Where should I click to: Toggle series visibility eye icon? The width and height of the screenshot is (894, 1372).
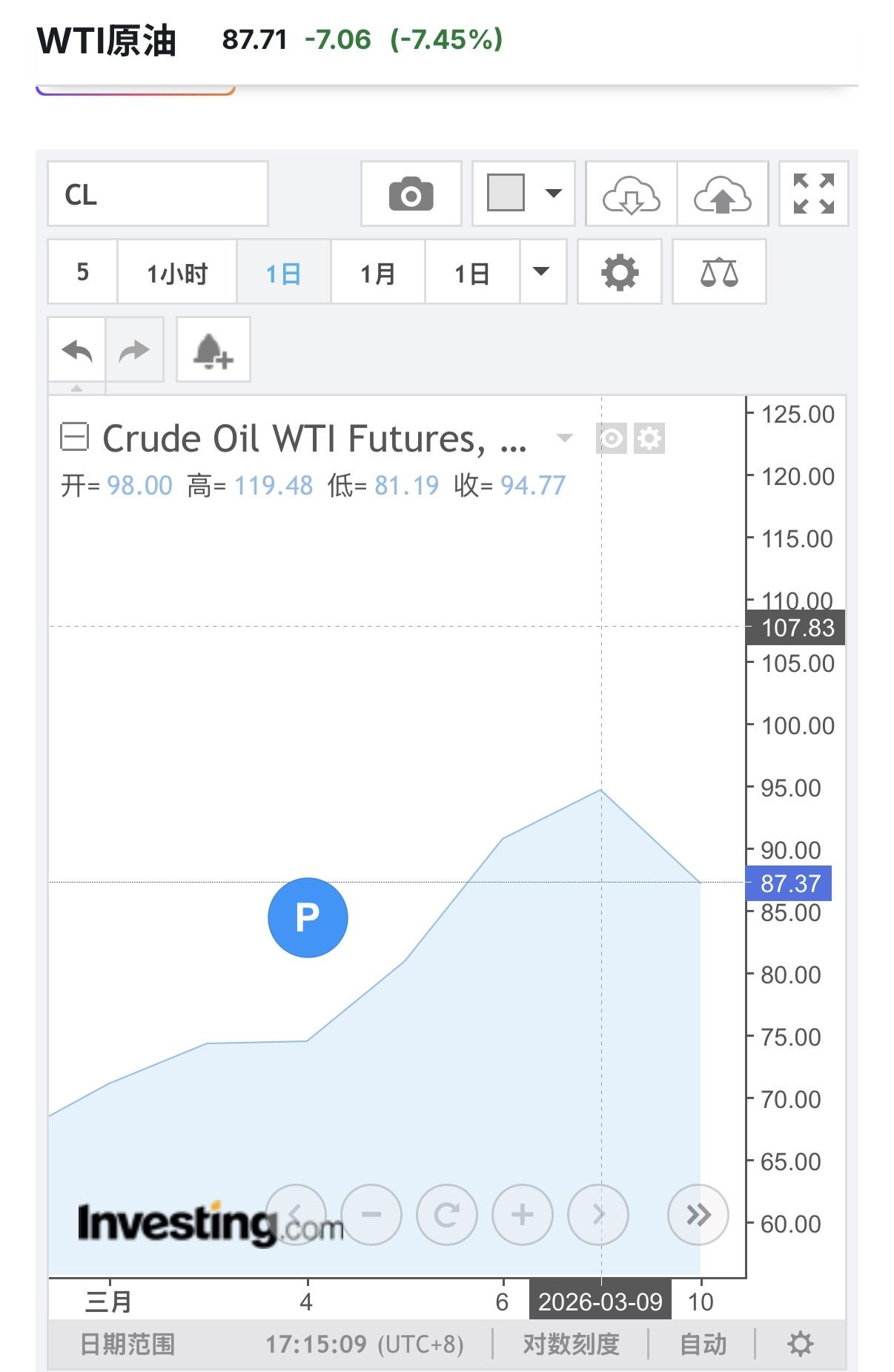[611, 438]
